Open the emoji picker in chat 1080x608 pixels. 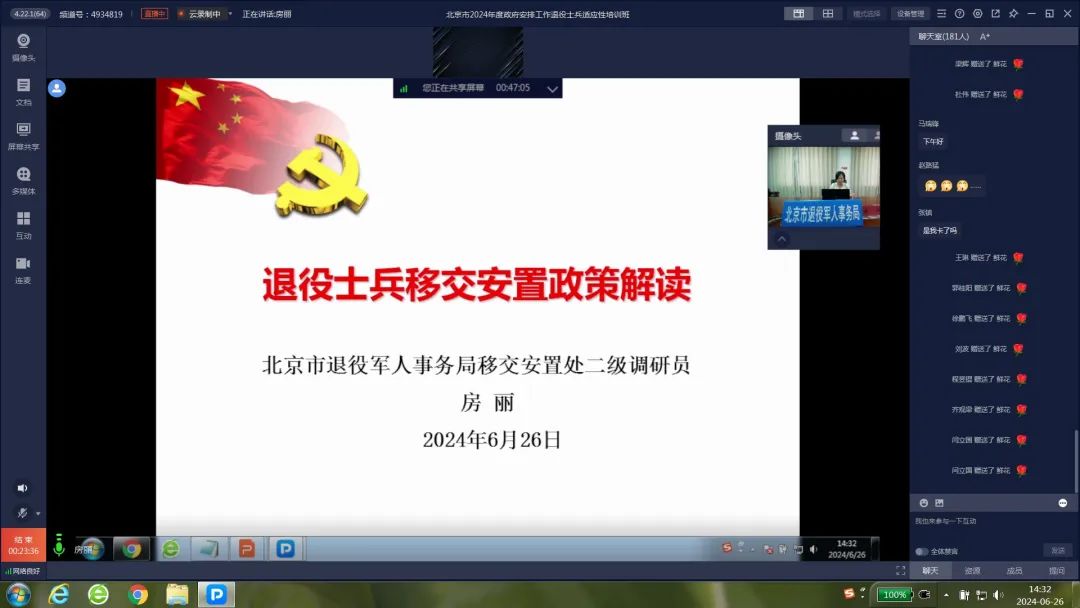[x=924, y=503]
